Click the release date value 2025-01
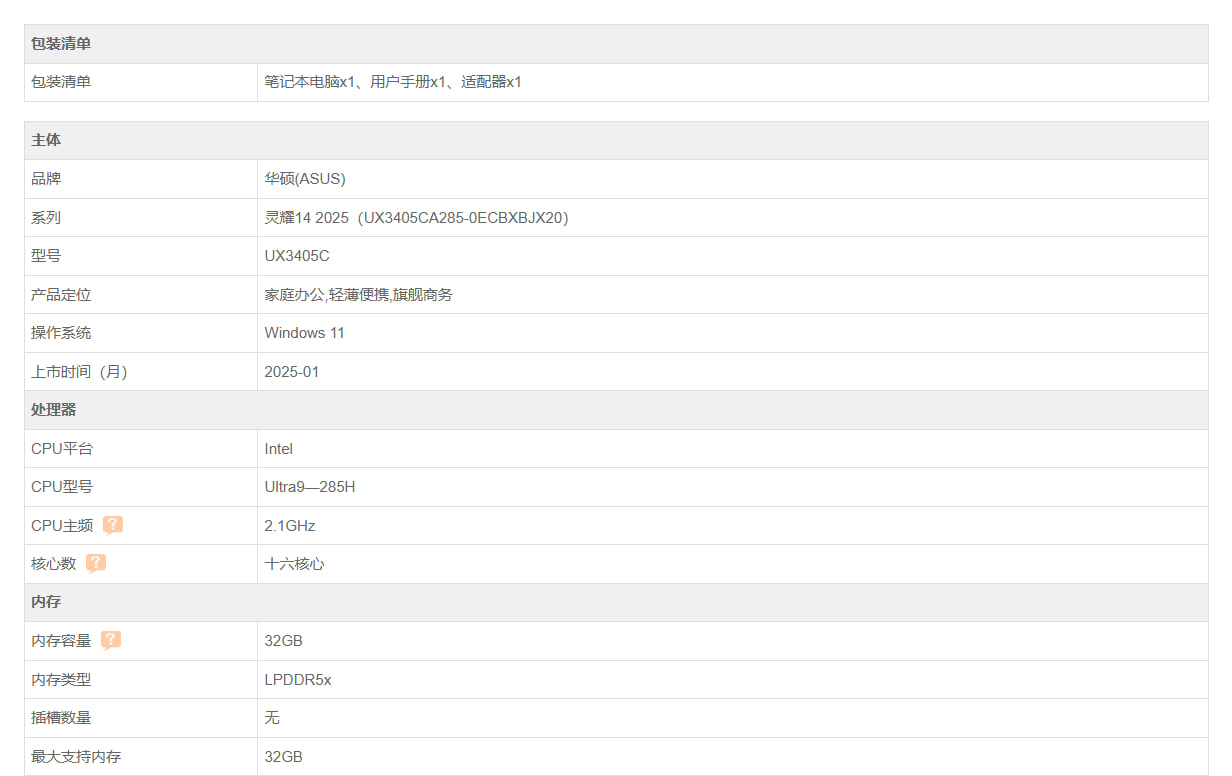This screenshot has height=776, width=1232. [292, 372]
